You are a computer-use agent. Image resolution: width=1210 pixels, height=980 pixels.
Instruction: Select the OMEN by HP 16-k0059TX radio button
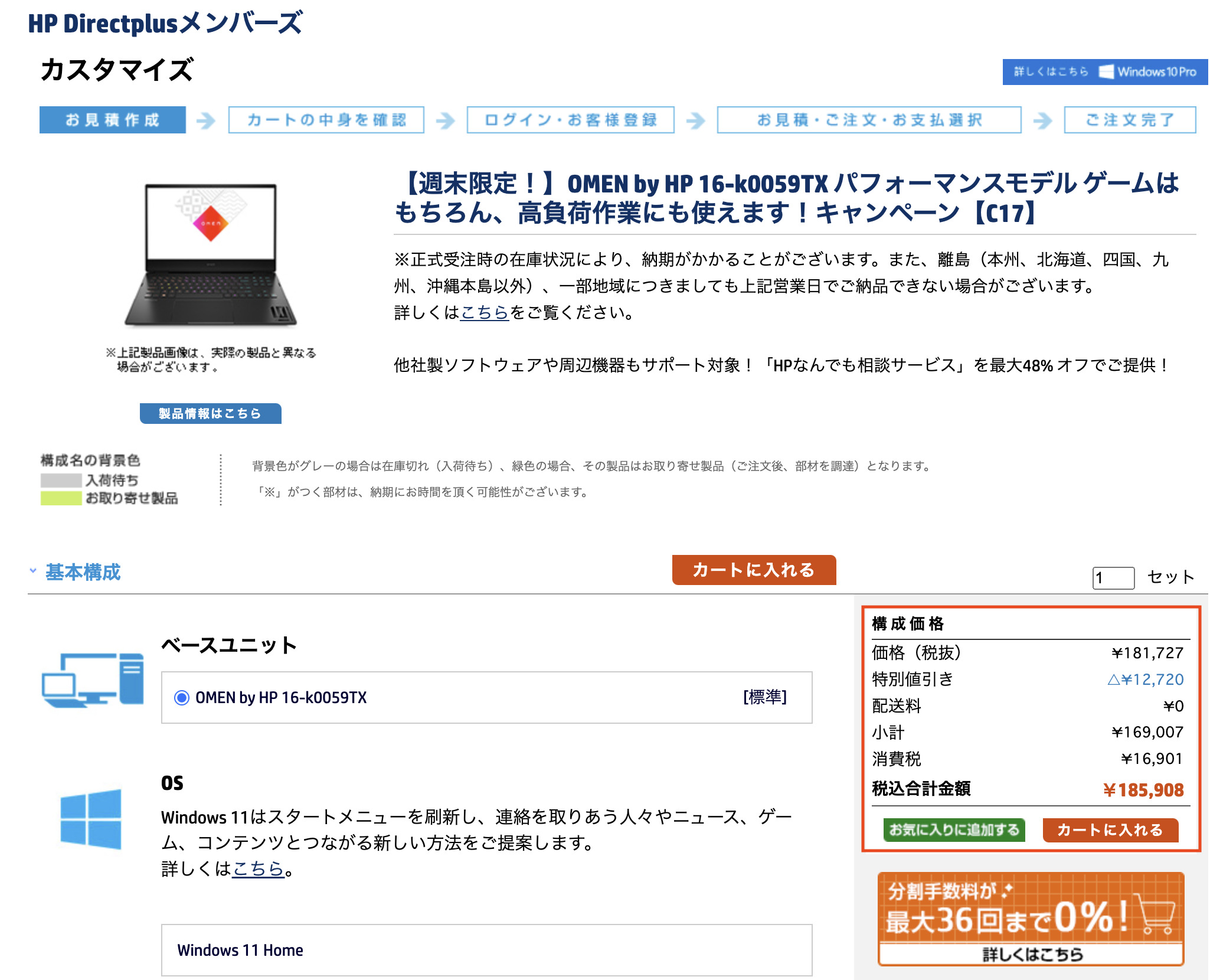182,698
